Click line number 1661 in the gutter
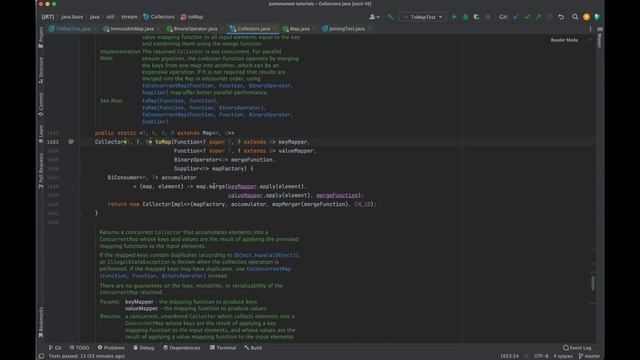The width and height of the screenshot is (640, 360). (53, 213)
